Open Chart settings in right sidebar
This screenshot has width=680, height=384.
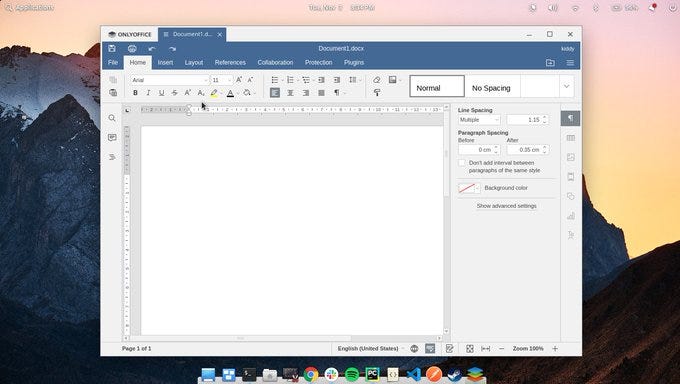coord(571,216)
